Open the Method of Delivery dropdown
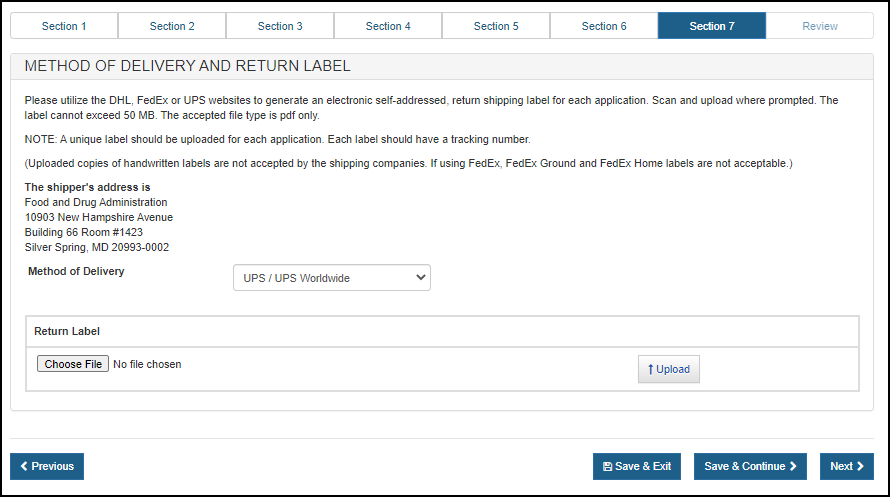The image size is (890, 497). [331, 278]
